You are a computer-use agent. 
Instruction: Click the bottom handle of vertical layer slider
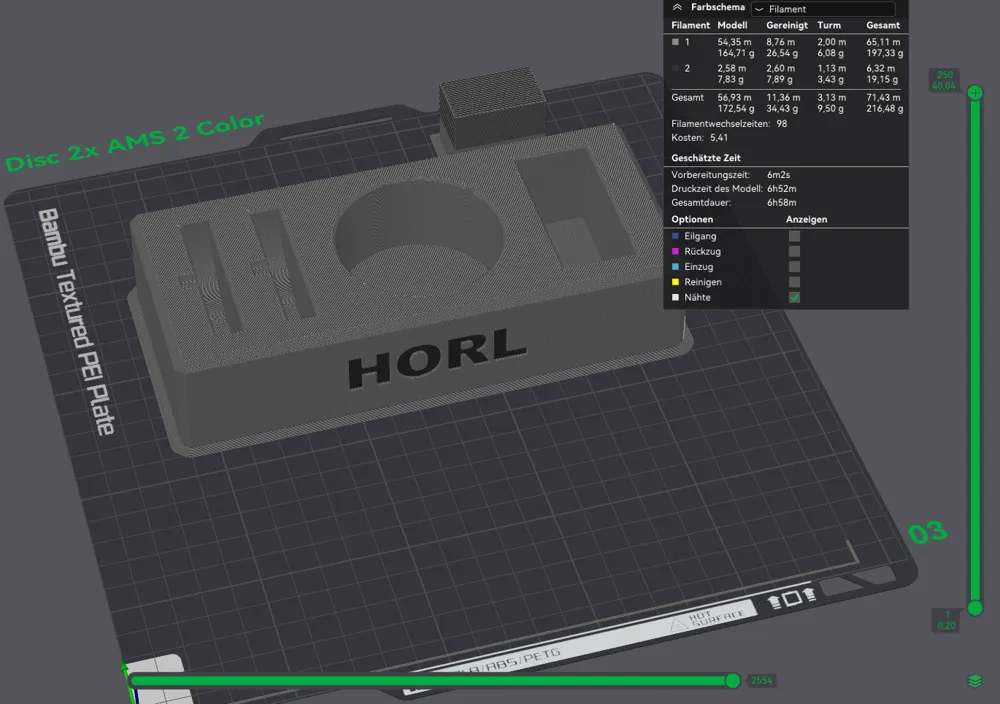975,608
